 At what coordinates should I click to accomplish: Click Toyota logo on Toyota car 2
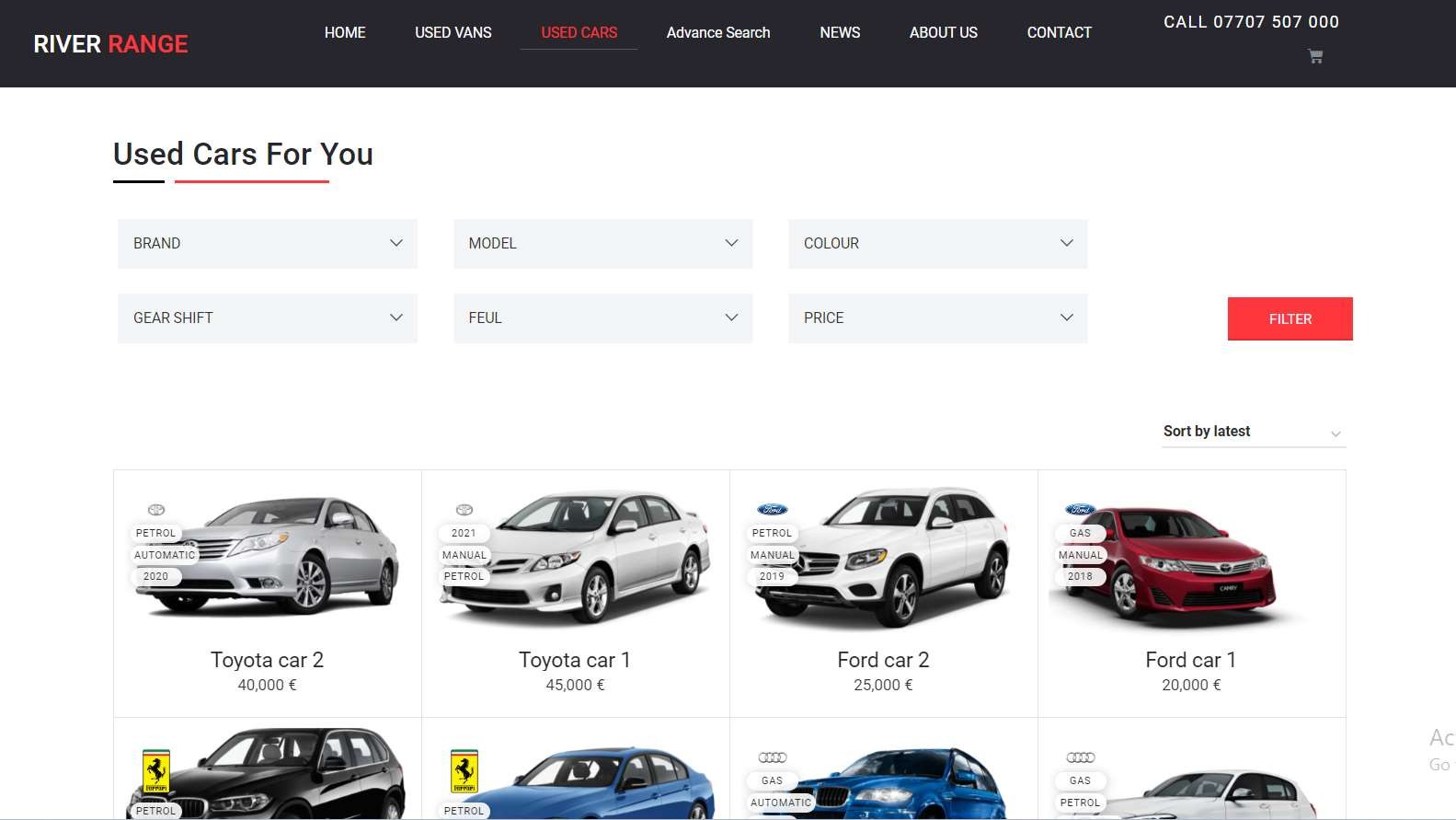[x=156, y=510]
